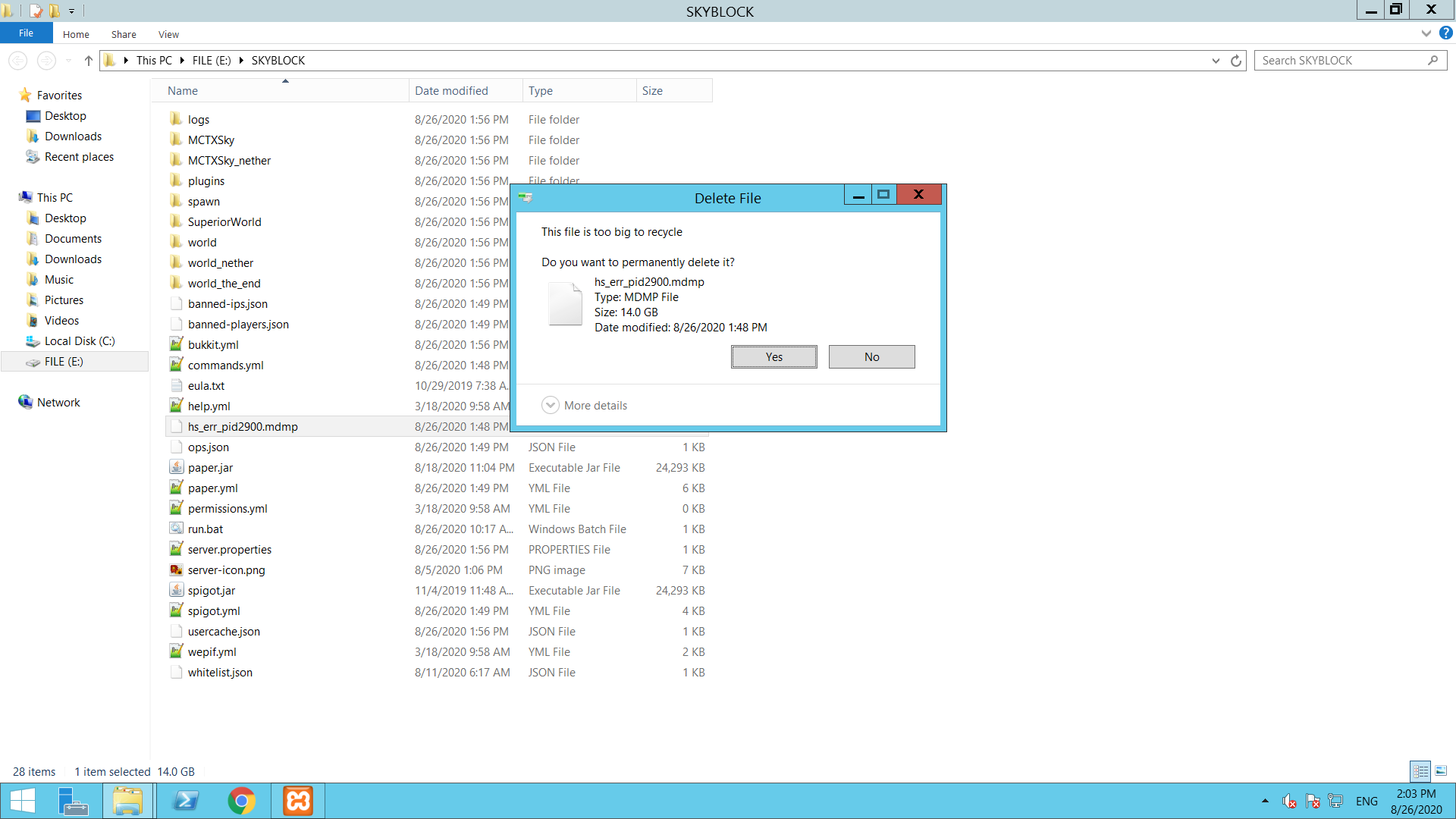Viewport: 1456px width, 819px height.
Task: Sort files by Date modified column
Action: [x=451, y=91]
